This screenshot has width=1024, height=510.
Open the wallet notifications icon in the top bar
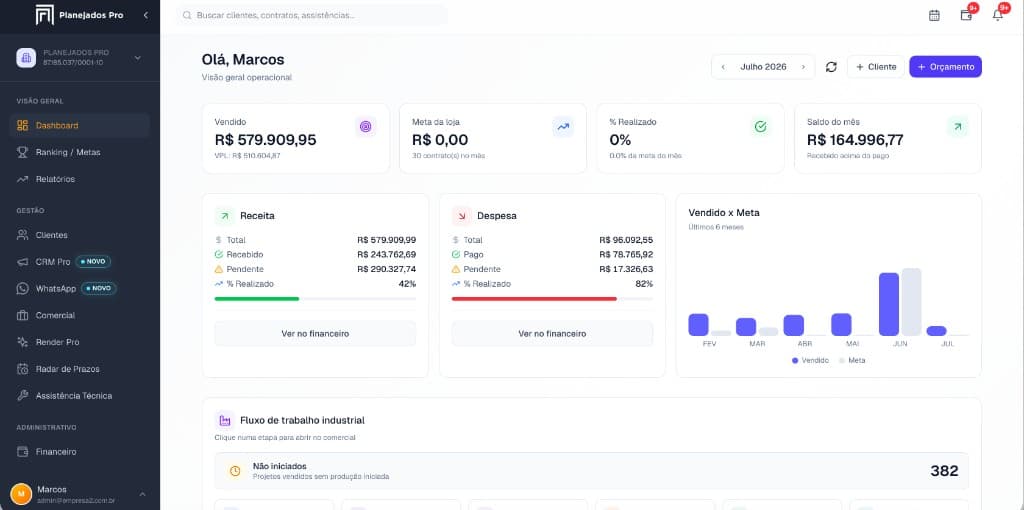click(967, 15)
